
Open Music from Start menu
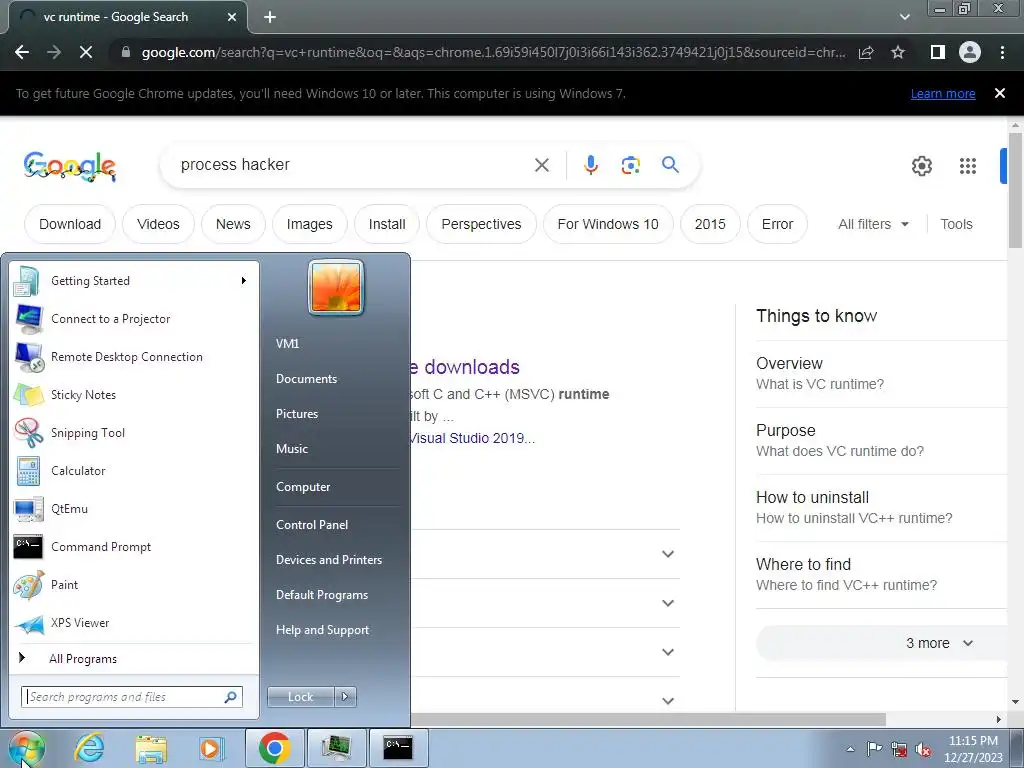pyautogui.click(x=291, y=449)
